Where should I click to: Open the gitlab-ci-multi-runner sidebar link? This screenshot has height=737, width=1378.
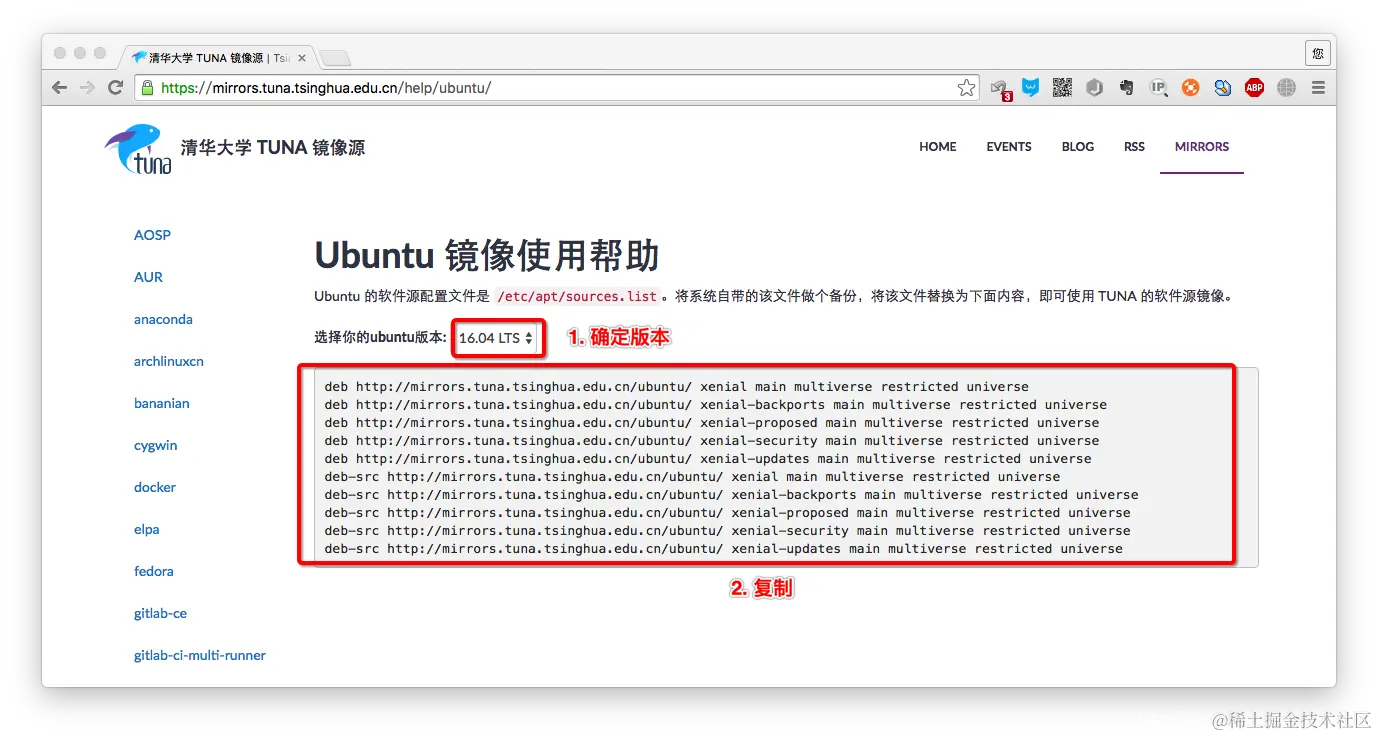(x=200, y=655)
